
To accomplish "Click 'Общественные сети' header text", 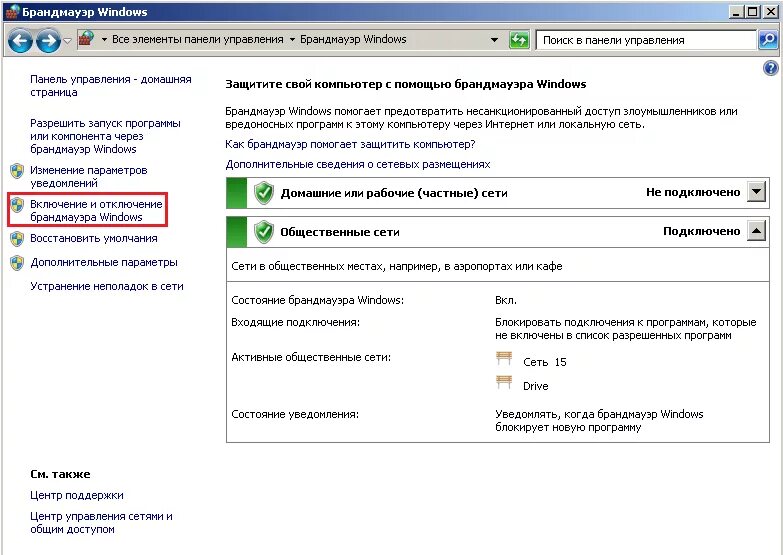I will coord(340,232).
